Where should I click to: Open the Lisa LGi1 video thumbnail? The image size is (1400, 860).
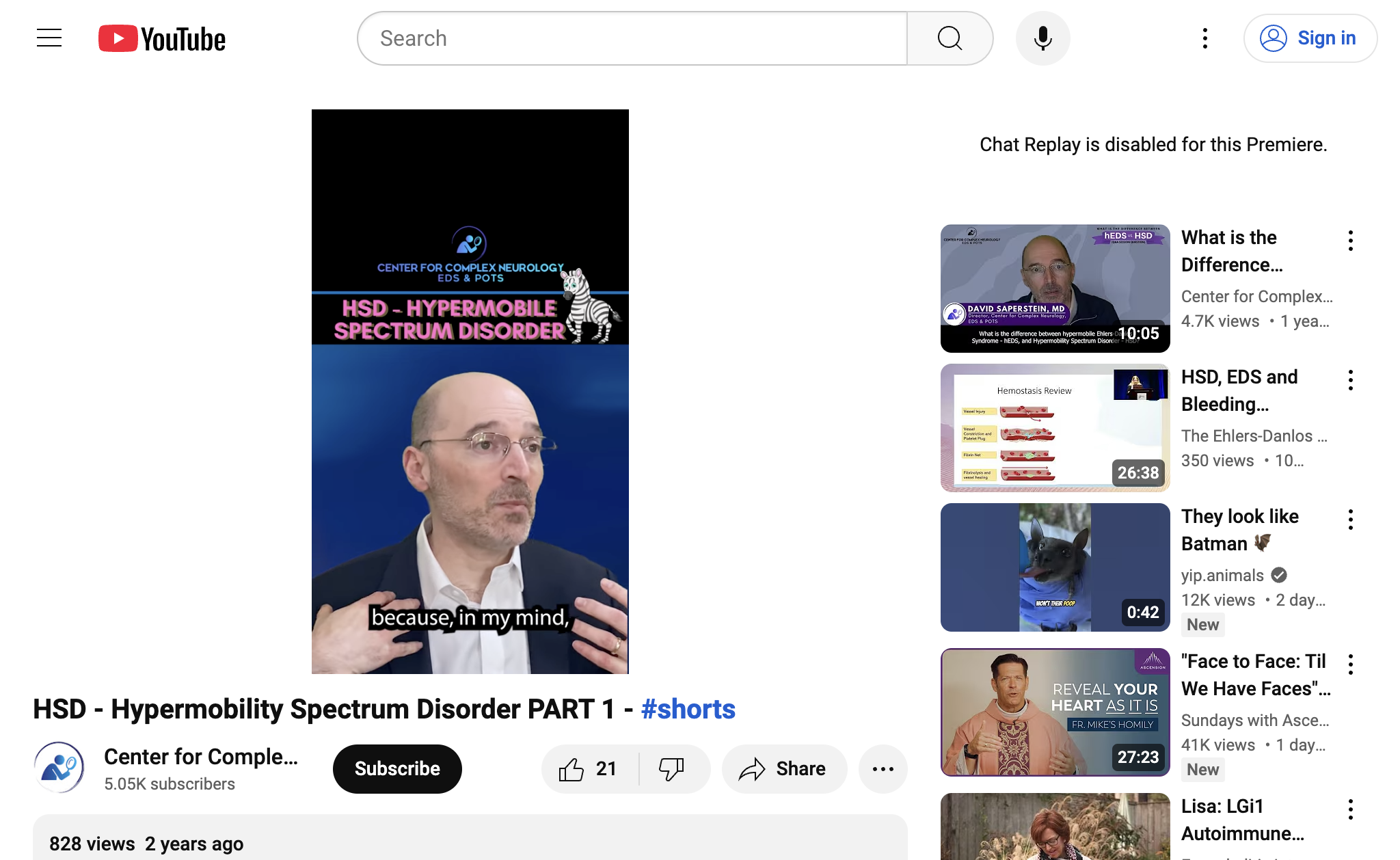pyautogui.click(x=1055, y=827)
